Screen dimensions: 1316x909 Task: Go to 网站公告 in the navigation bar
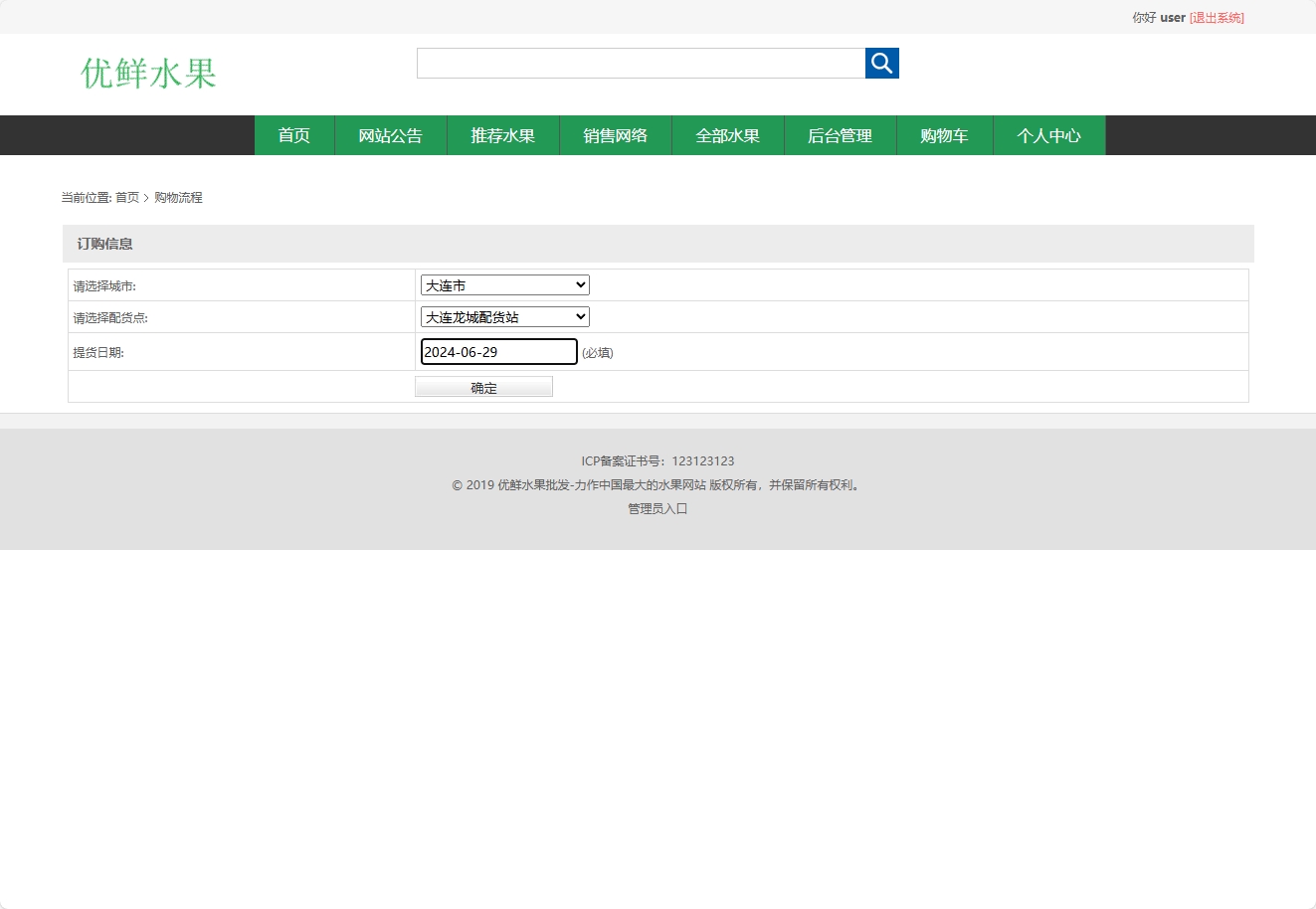[x=391, y=135]
